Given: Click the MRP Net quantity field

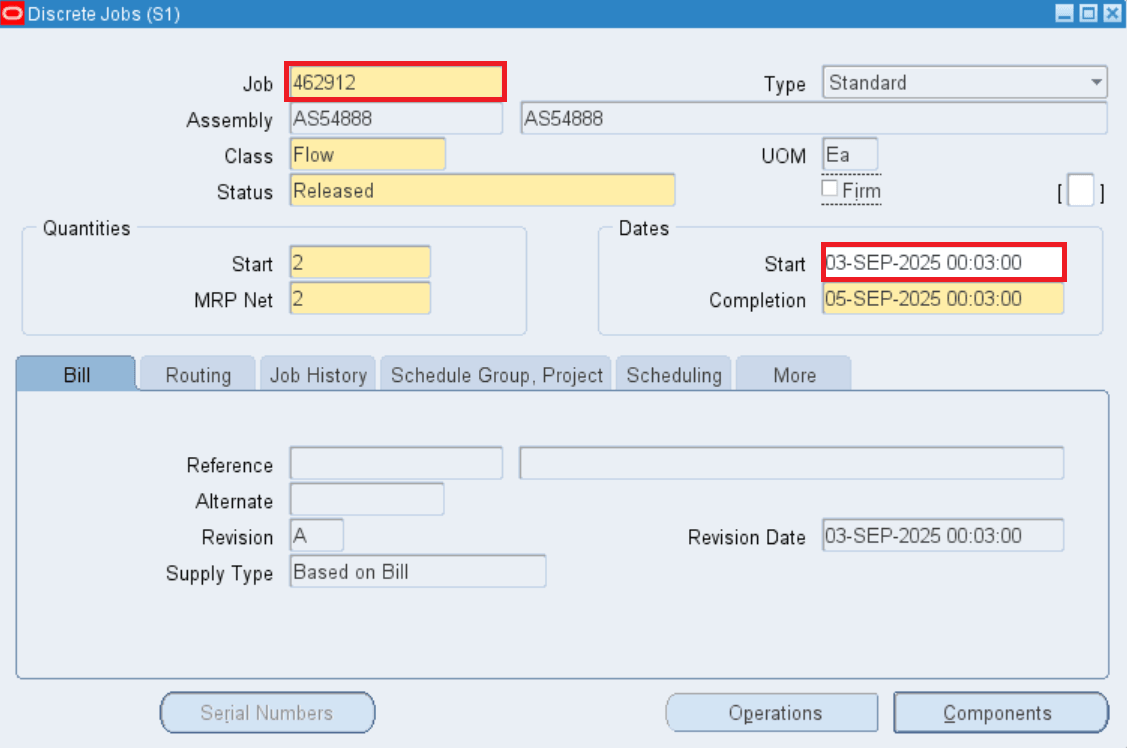Looking at the screenshot, I should click(359, 298).
